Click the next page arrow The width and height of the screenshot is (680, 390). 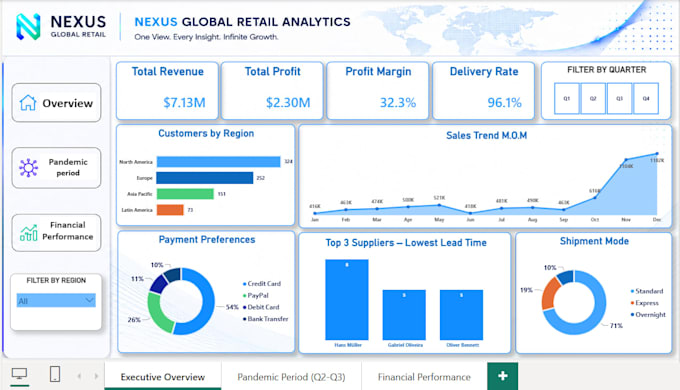pos(96,376)
